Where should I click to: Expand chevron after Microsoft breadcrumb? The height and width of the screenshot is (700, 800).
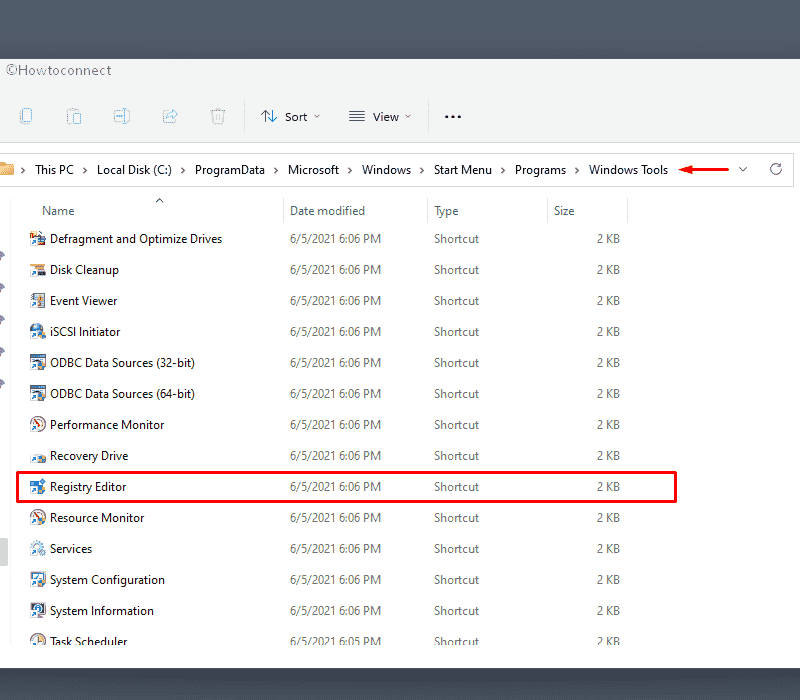350,170
